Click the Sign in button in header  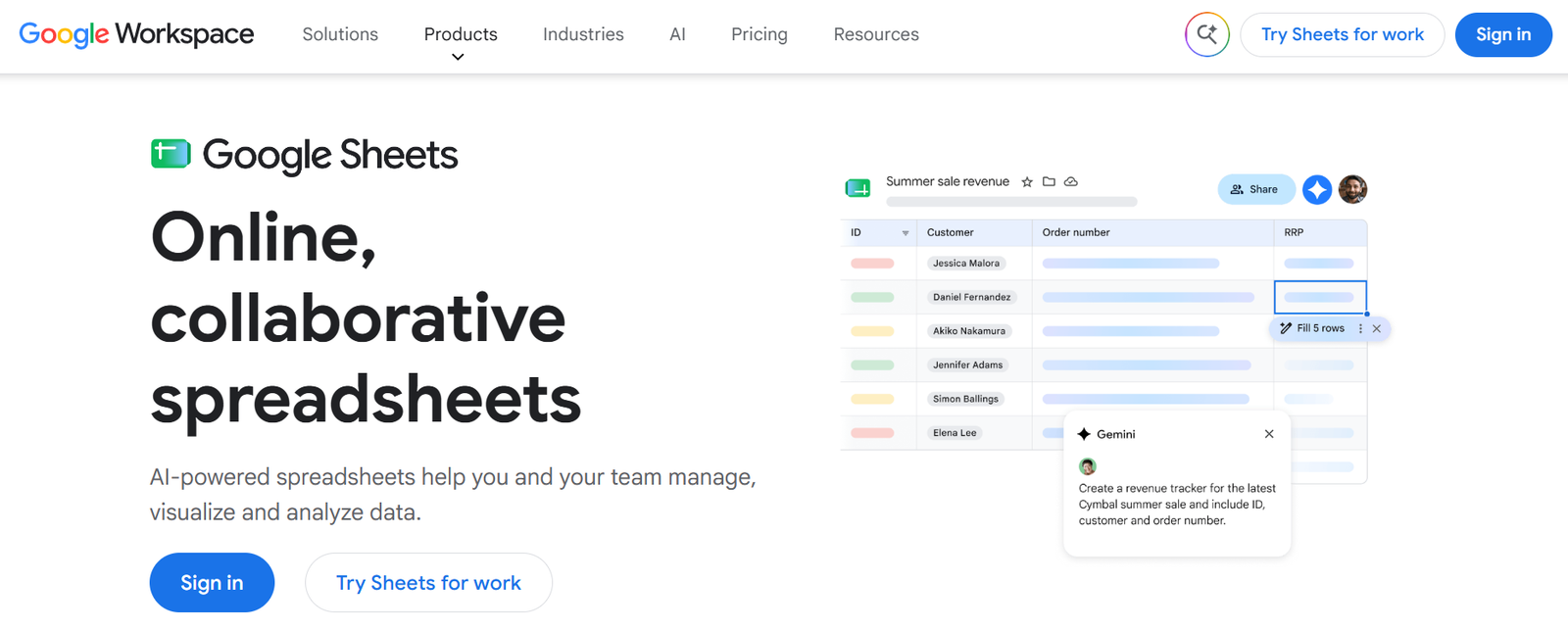pos(1503,34)
